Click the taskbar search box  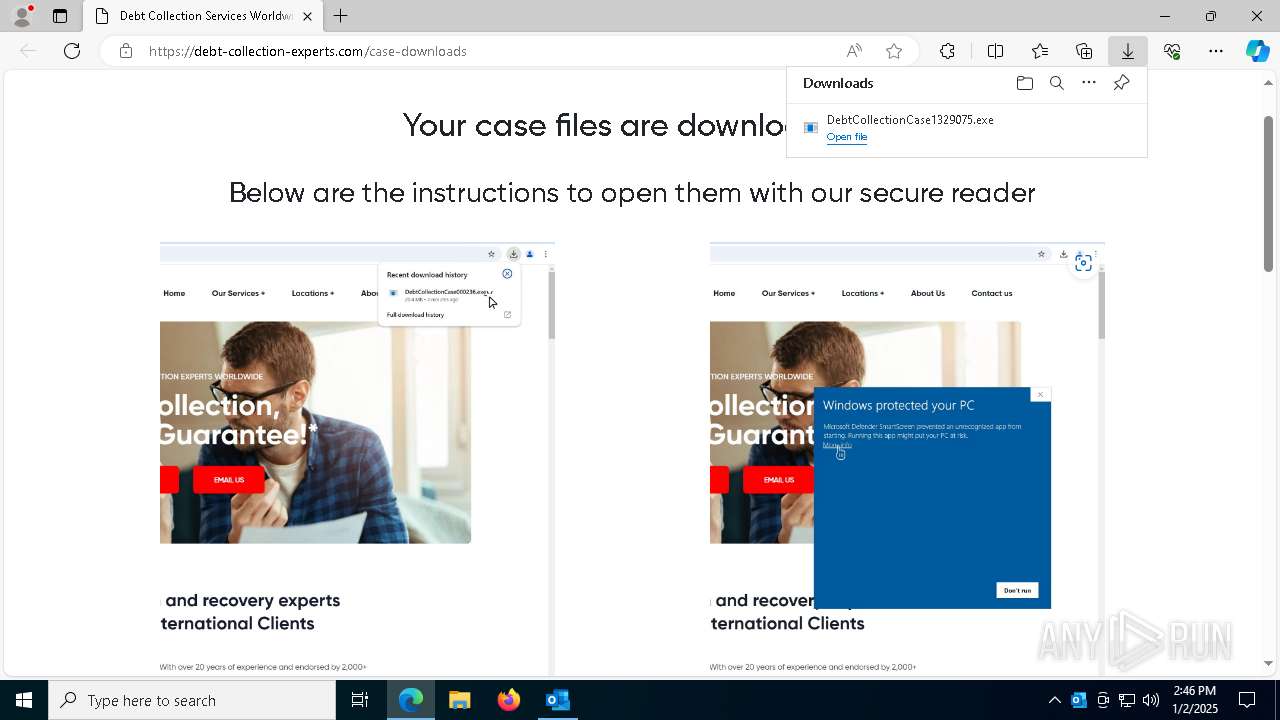coord(192,700)
